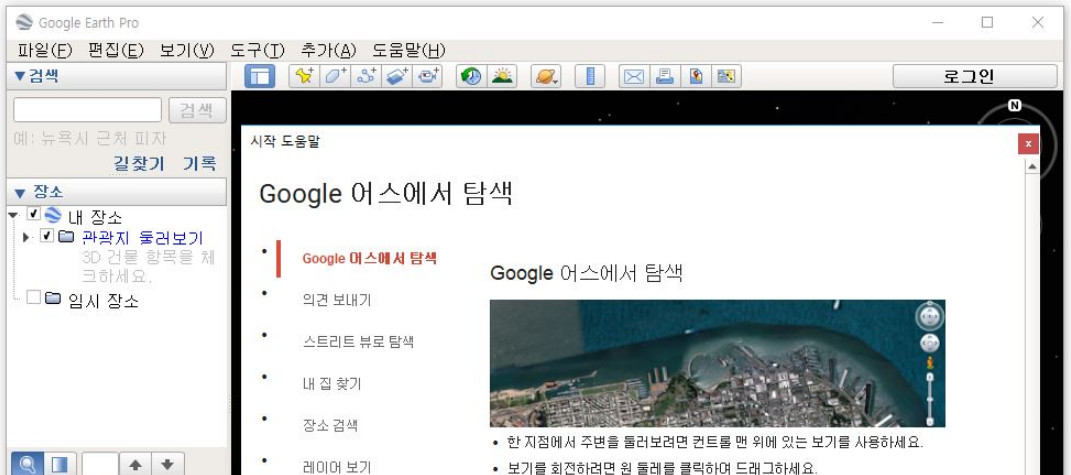Click the globe icon next to 내 장소
Screen dimensions: 1071x475
click(53, 215)
